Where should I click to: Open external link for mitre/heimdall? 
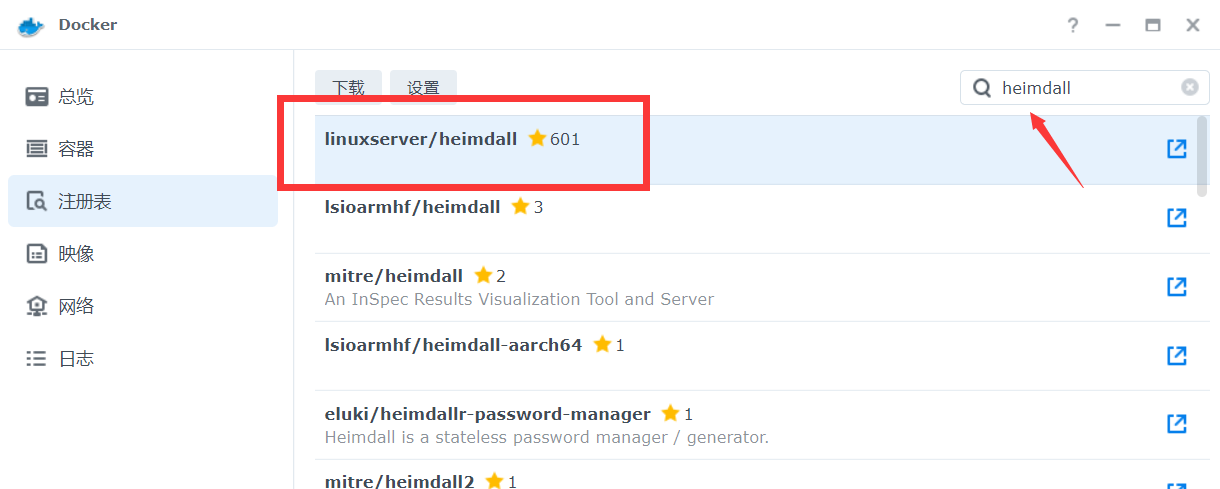1177,287
